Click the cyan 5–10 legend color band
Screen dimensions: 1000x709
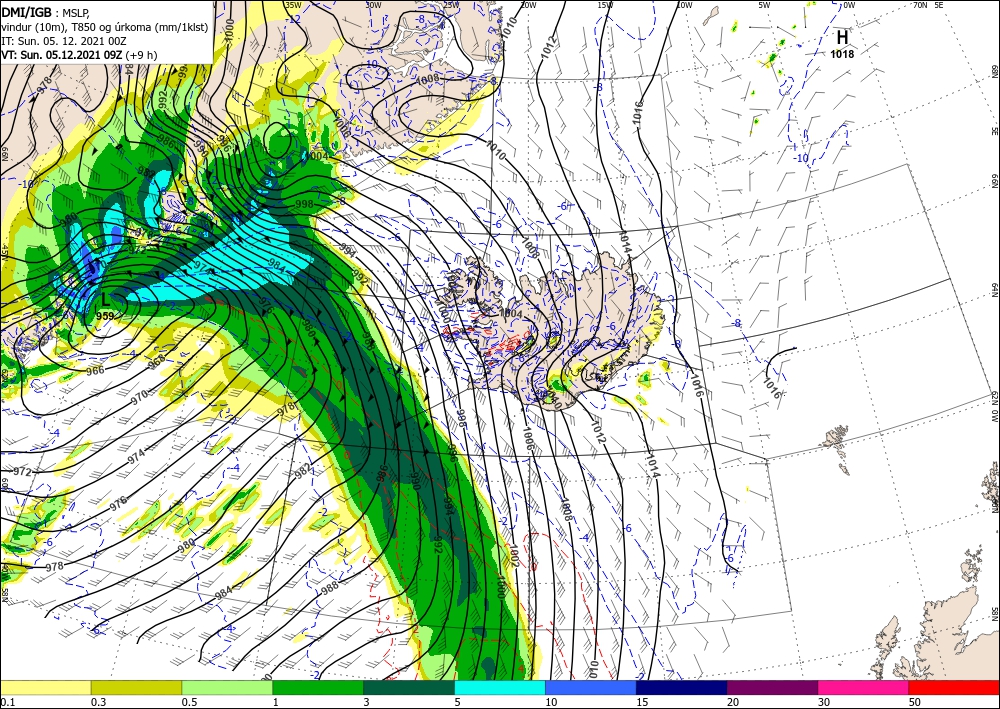pyautogui.click(x=500, y=687)
